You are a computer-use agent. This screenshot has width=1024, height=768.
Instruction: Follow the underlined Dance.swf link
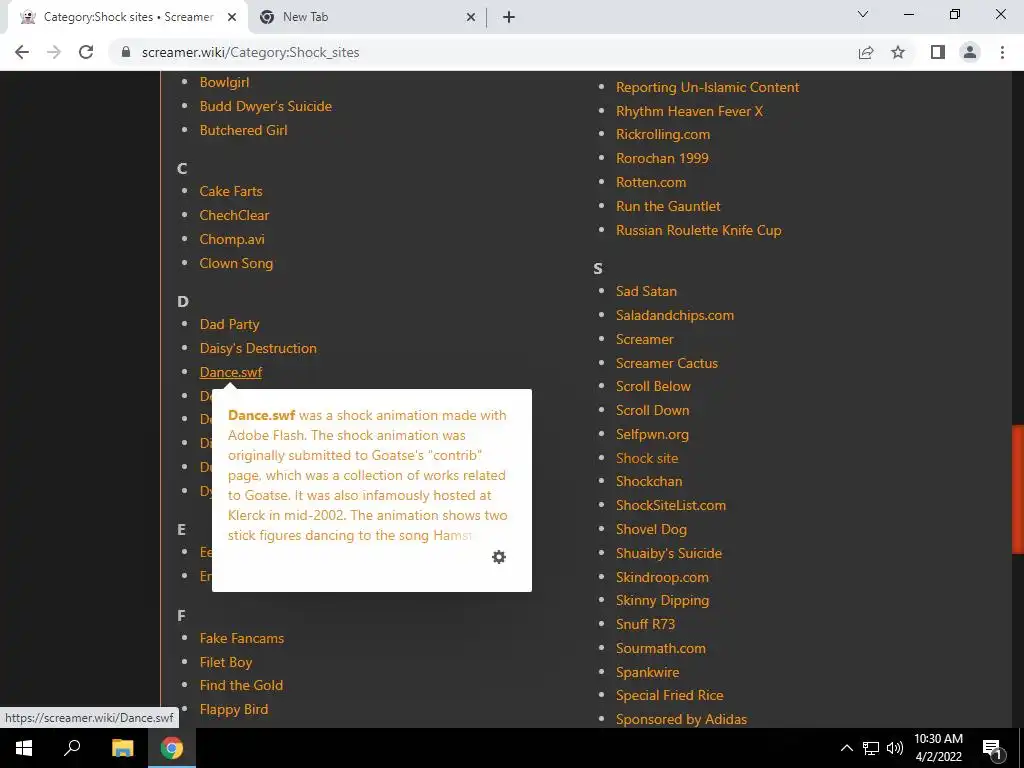231,372
